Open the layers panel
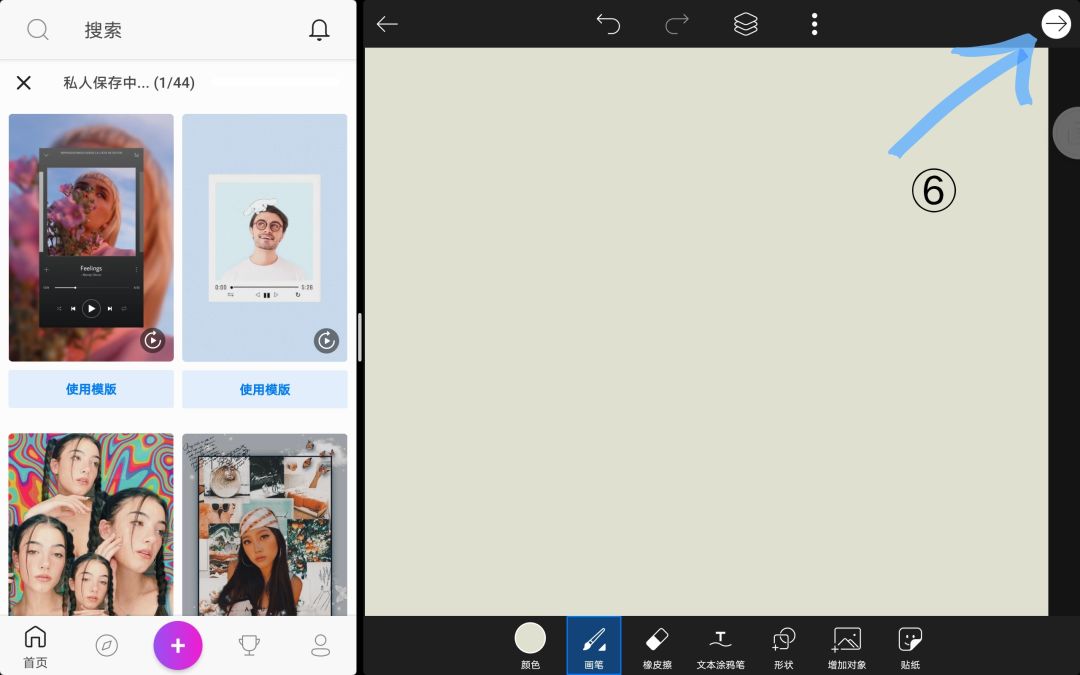 pos(746,24)
